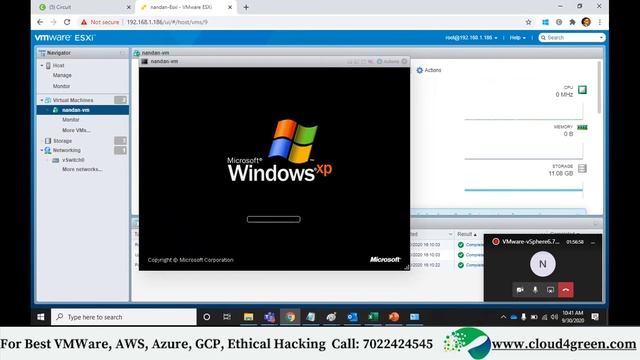The height and width of the screenshot is (360, 640).
Task: Select nandan-vm in the Navigator tree
Action: pos(76,110)
